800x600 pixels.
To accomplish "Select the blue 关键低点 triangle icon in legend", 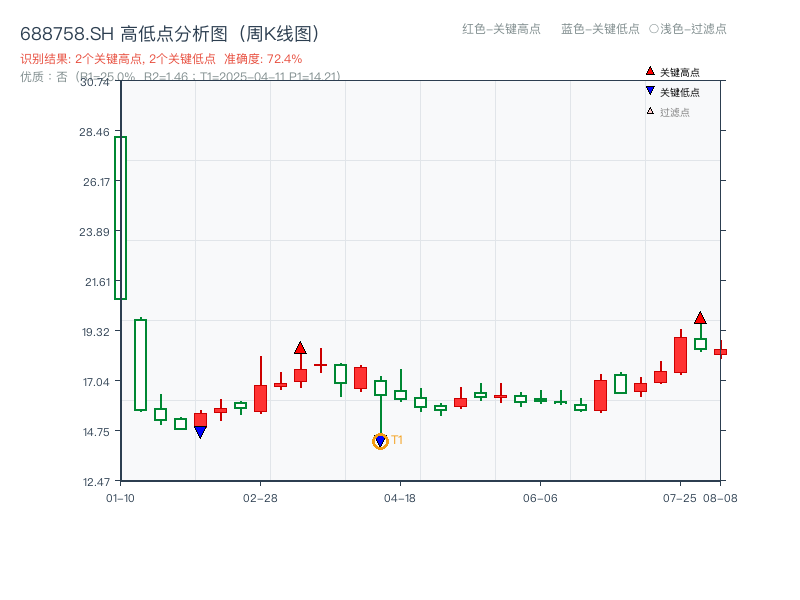I will pyautogui.click(x=650, y=93).
